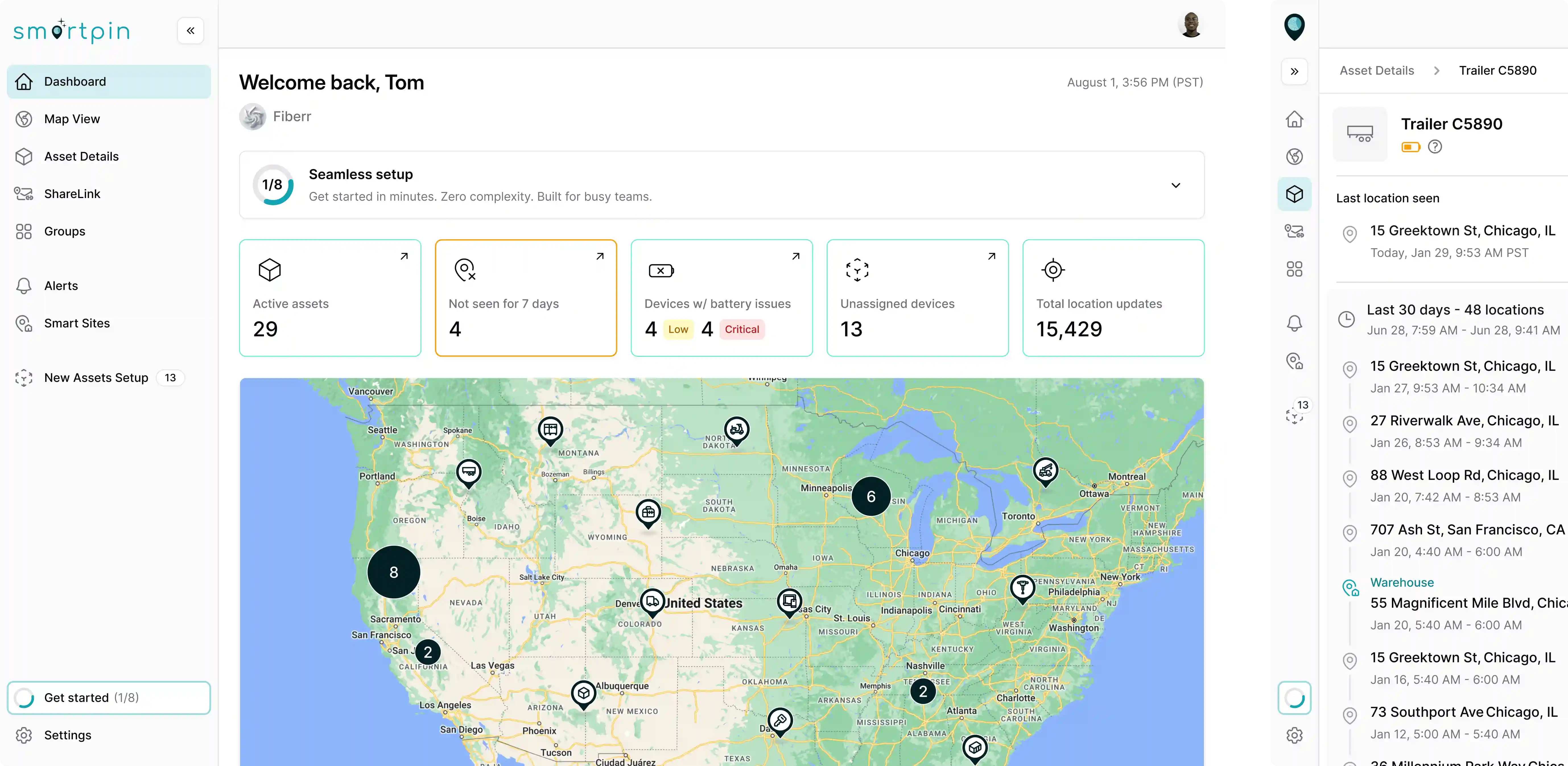This screenshot has width=1568, height=766.
Task: Click the bell icon in collapsed sidebar
Action: tap(1294, 323)
